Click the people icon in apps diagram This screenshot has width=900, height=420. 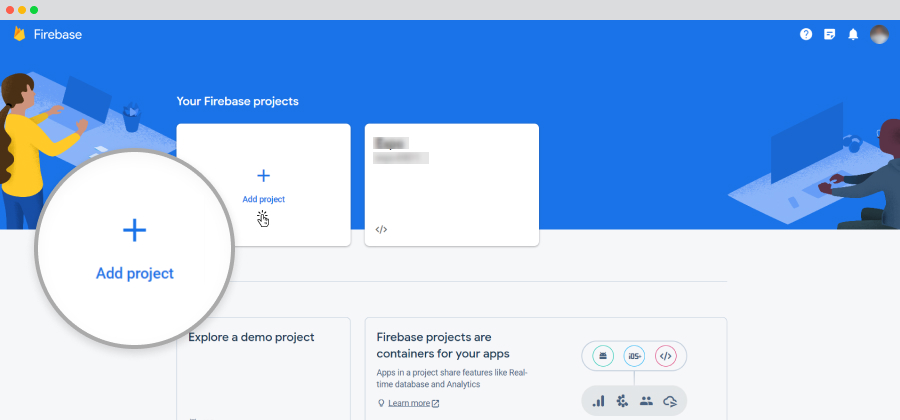click(x=646, y=401)
